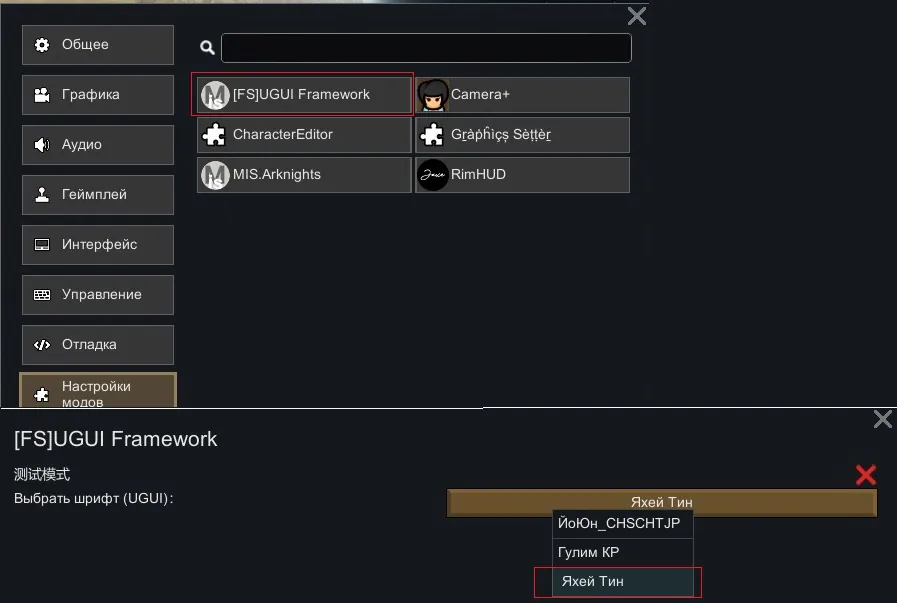
Task: Open RimHUD mod settings
Action: [x=523, y=175]
